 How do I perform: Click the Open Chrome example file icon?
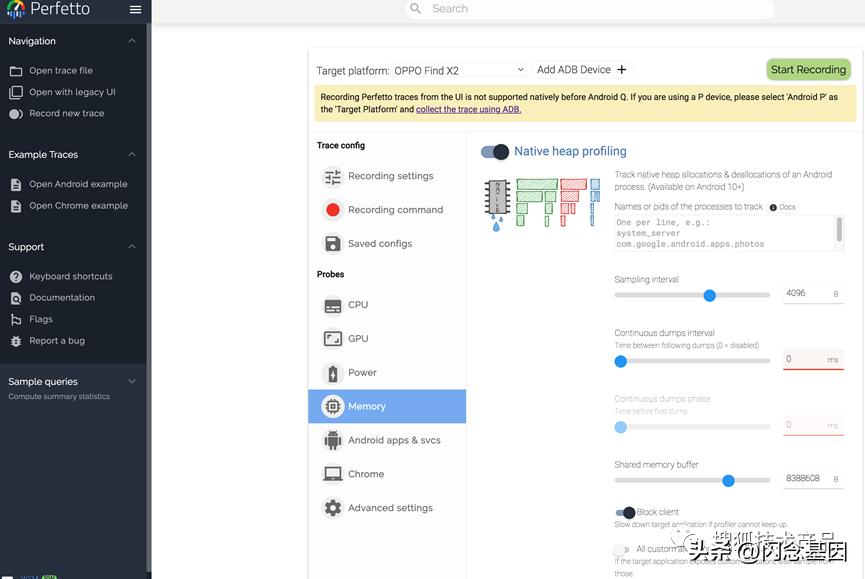(16, 206)
